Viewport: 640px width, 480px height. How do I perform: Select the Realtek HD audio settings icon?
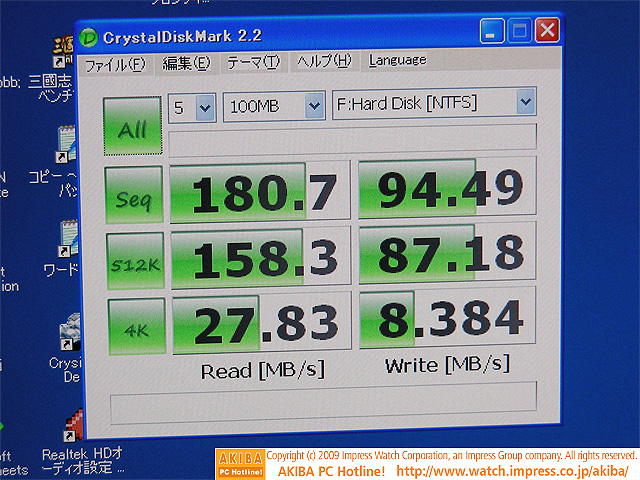pos(72,428)
